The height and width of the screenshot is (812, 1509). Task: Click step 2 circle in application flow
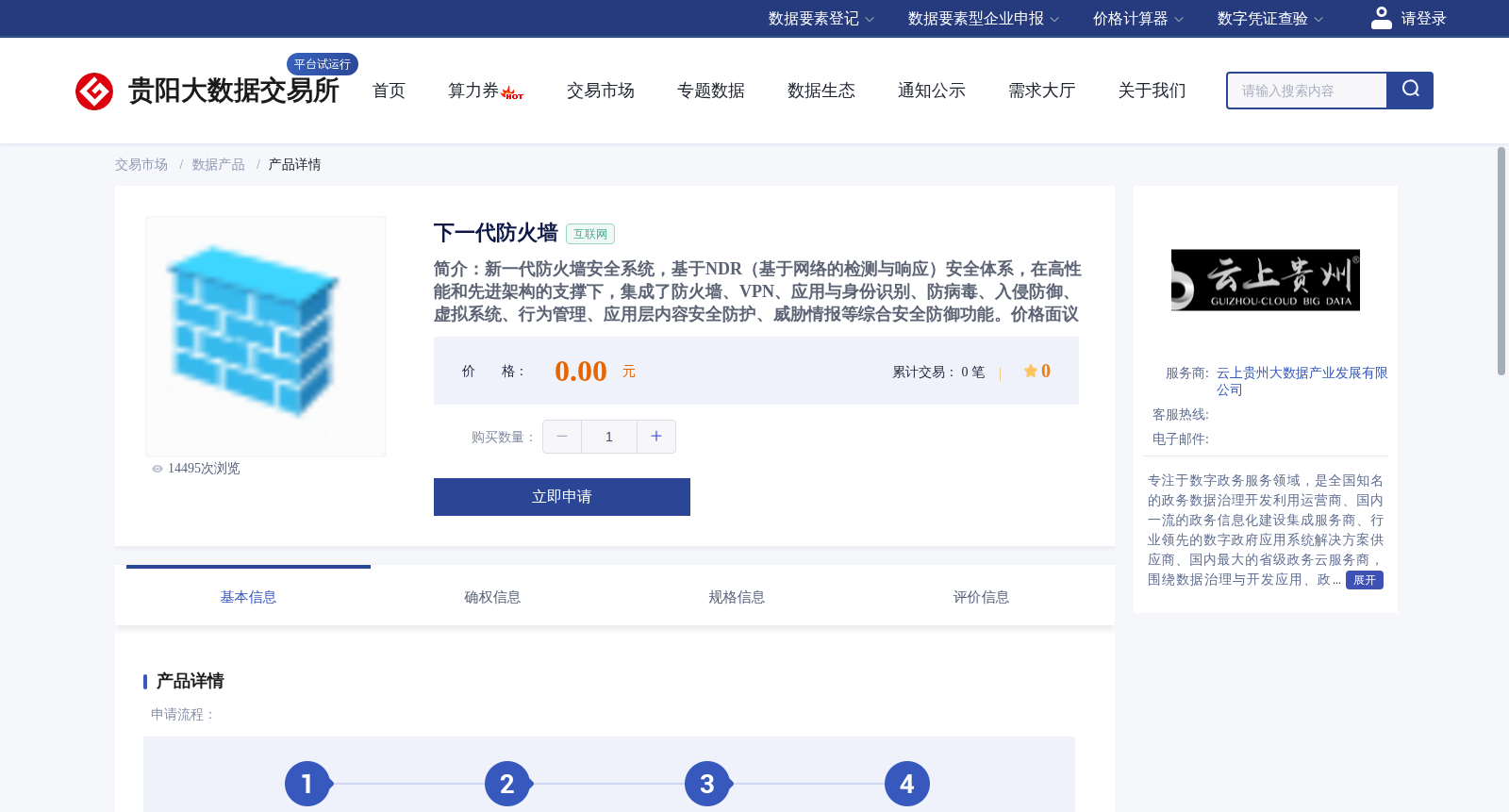click(x=507, y=784)
